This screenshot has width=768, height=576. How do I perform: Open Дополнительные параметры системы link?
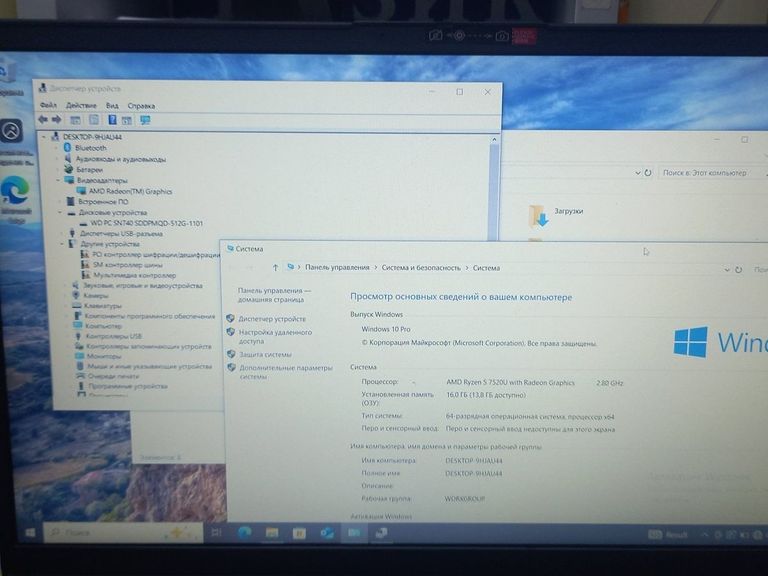pyautogui.click(x=286, y=372)
